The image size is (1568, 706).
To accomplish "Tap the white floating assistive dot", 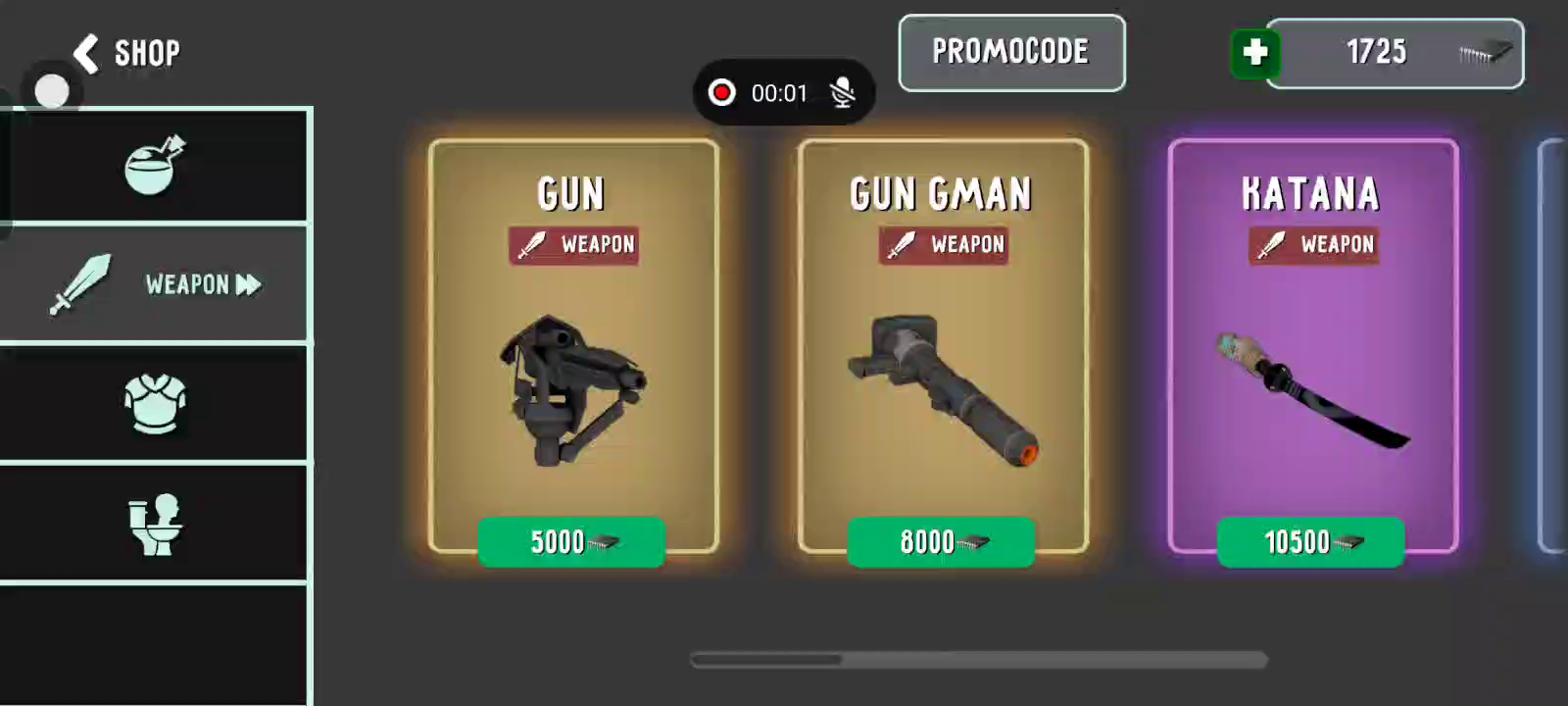I will tap(52, 91).
